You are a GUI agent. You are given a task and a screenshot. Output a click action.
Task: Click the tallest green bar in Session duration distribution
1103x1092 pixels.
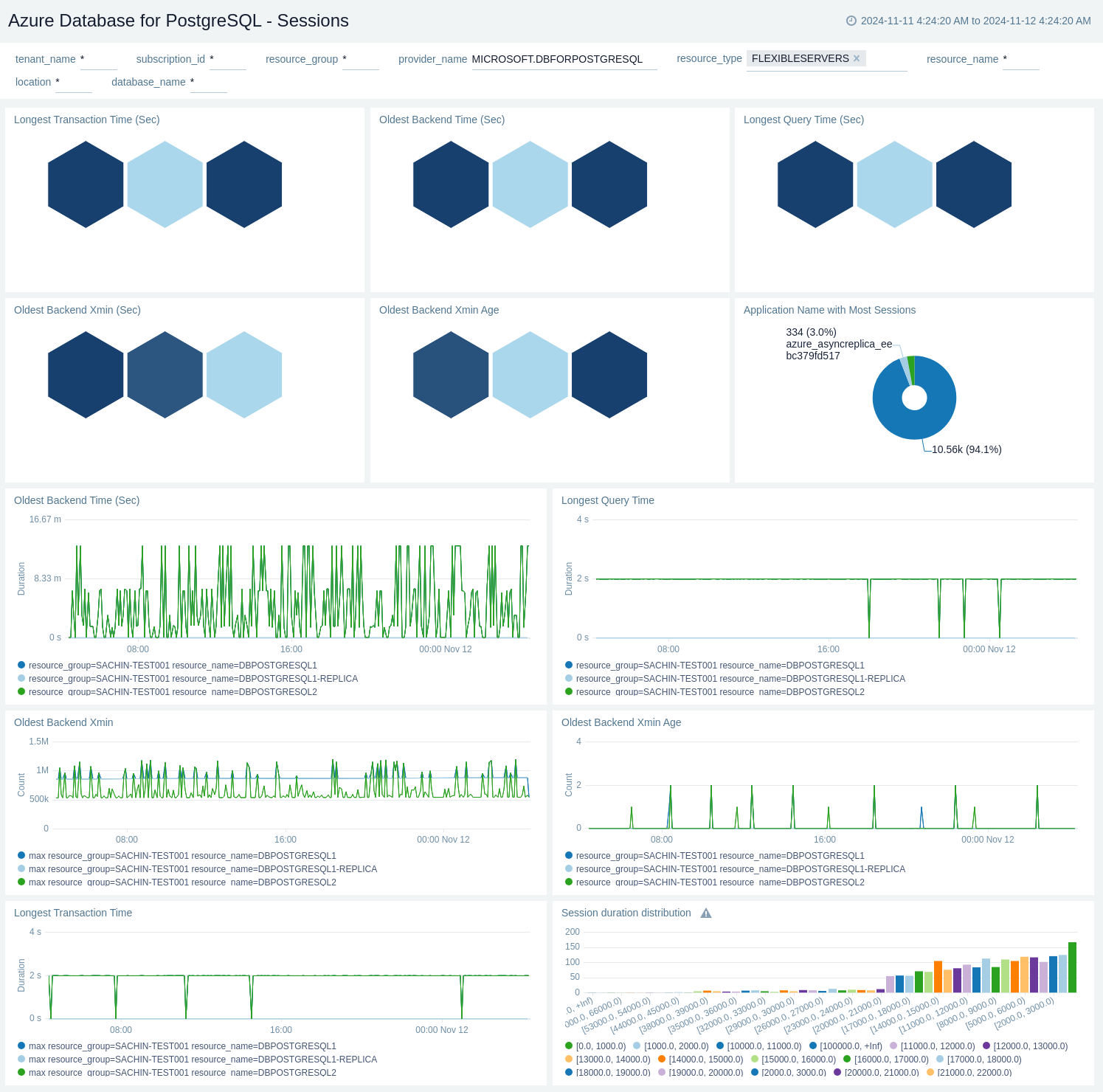click(1072, 967)
